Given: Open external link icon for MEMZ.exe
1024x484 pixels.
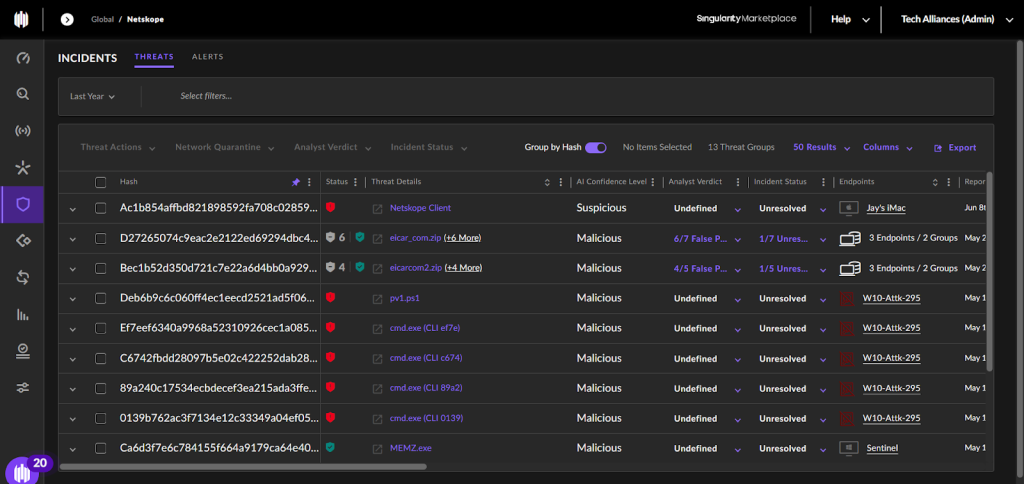Looking at the screenshot, I should coord(377,449).
